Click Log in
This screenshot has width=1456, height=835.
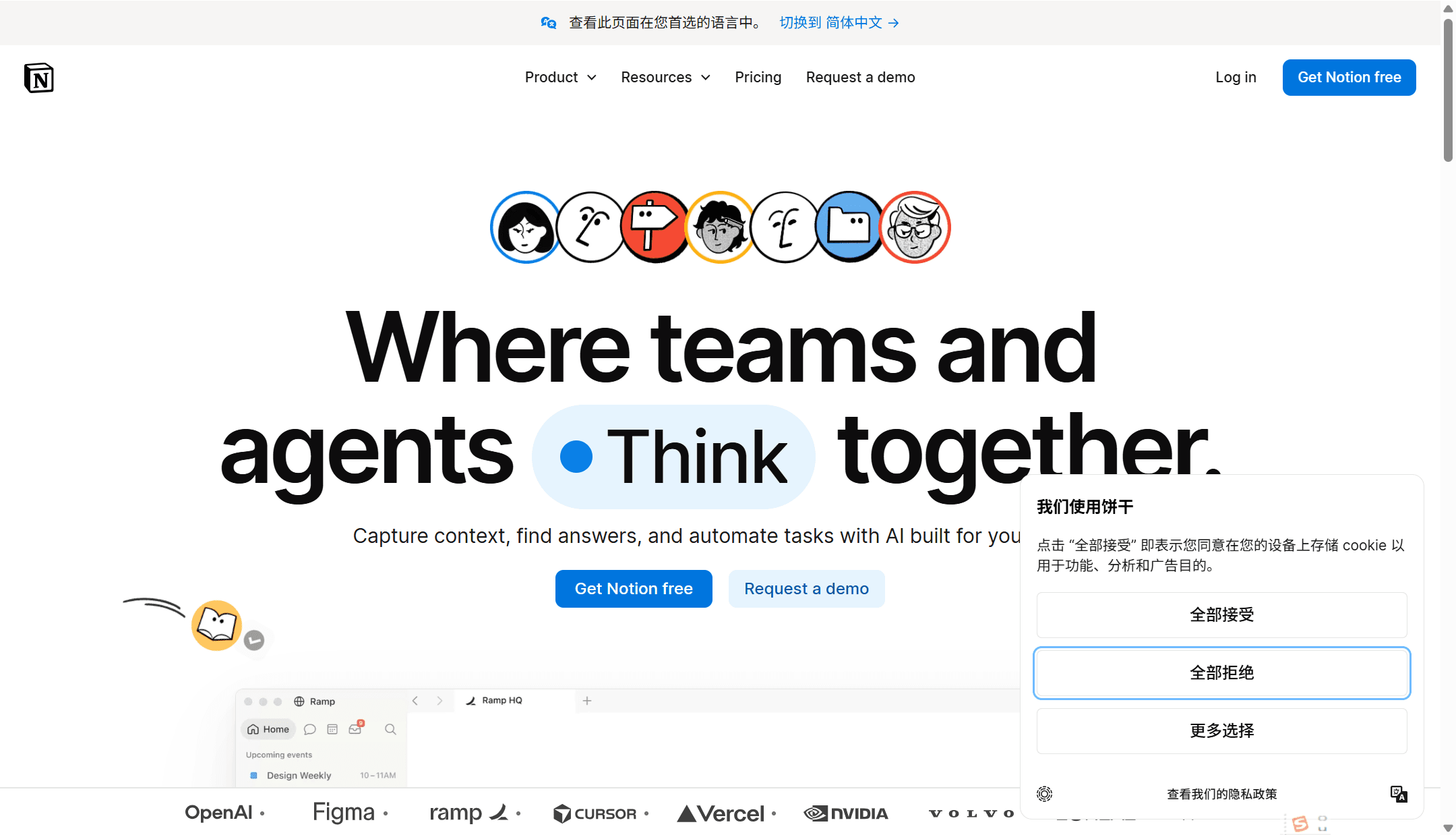coord(1236,78)
